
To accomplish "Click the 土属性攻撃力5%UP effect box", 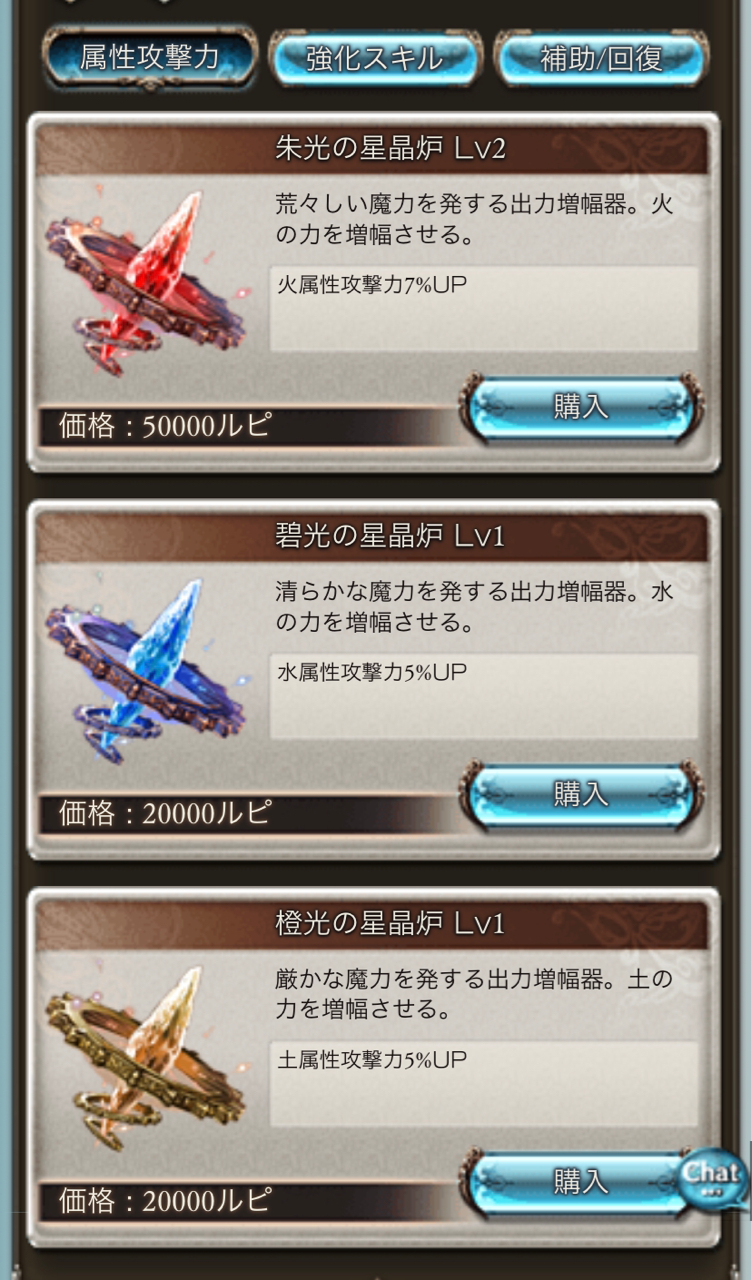I will pyautogui.click(x=484, y=1084).
